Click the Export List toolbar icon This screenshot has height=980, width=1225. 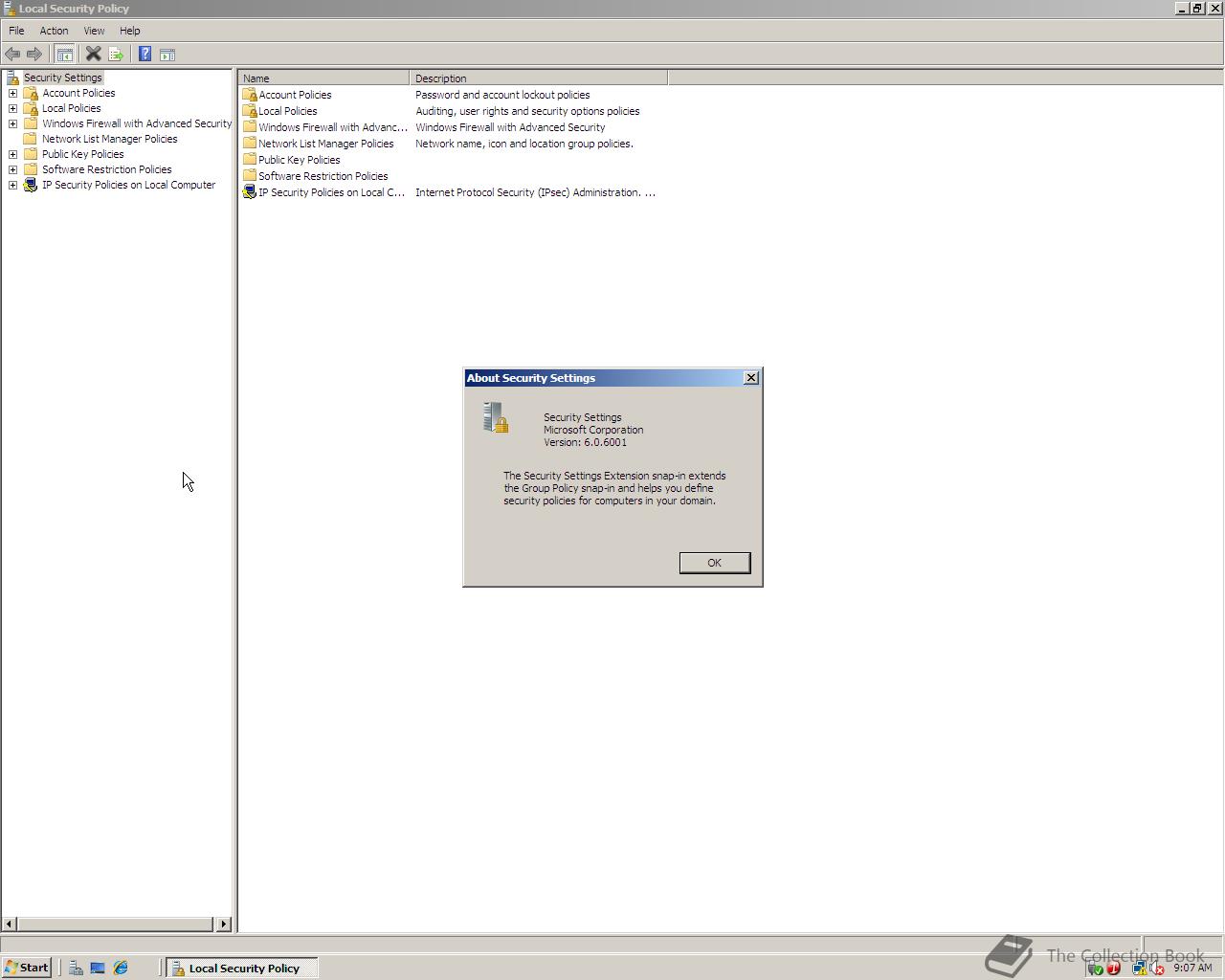[x=116, y=55]
